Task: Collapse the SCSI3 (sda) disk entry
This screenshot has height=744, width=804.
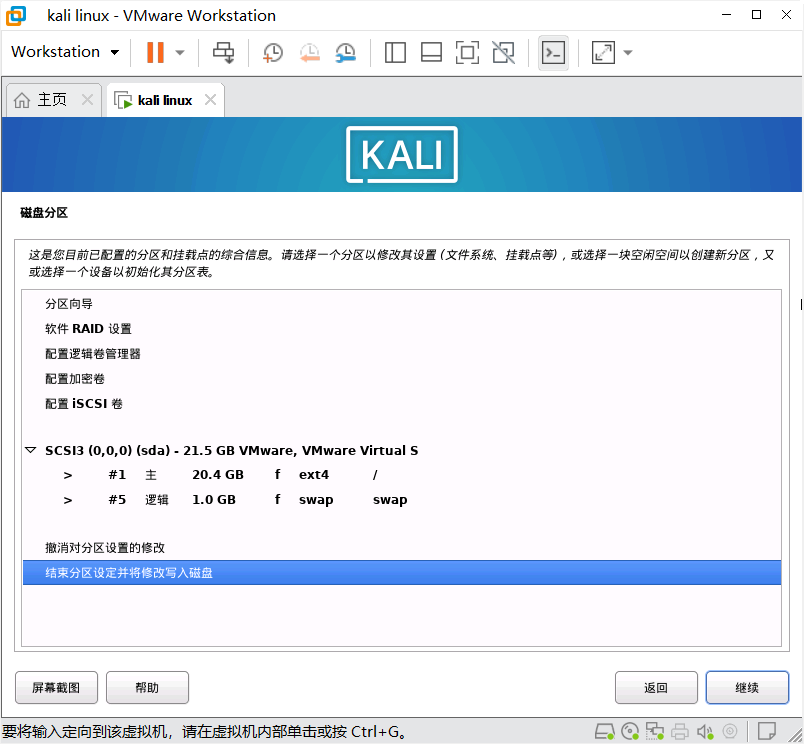Action: [x=30, y=449]
